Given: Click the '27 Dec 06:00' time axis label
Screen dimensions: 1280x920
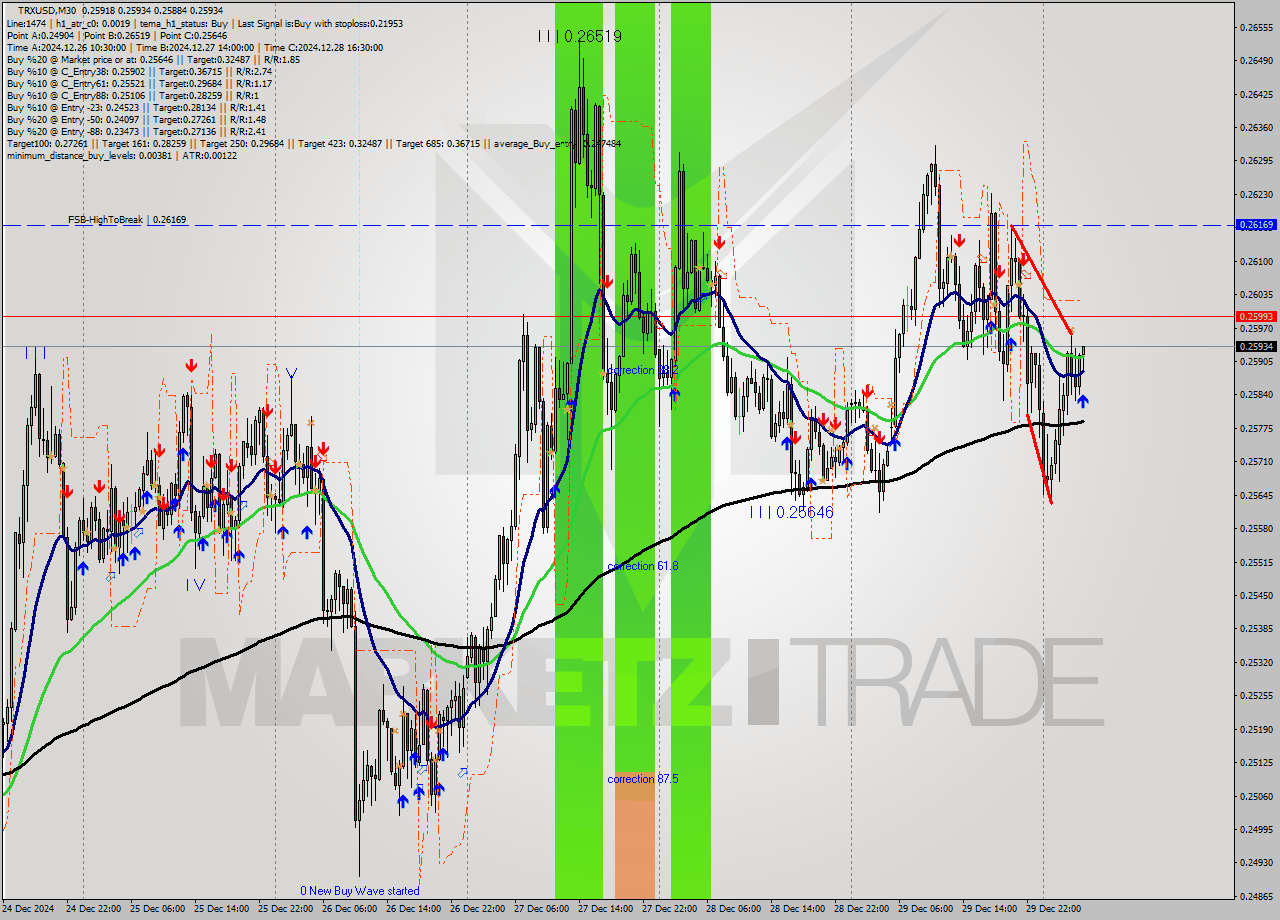Looking at the screenshot, I should coord(541,909).
